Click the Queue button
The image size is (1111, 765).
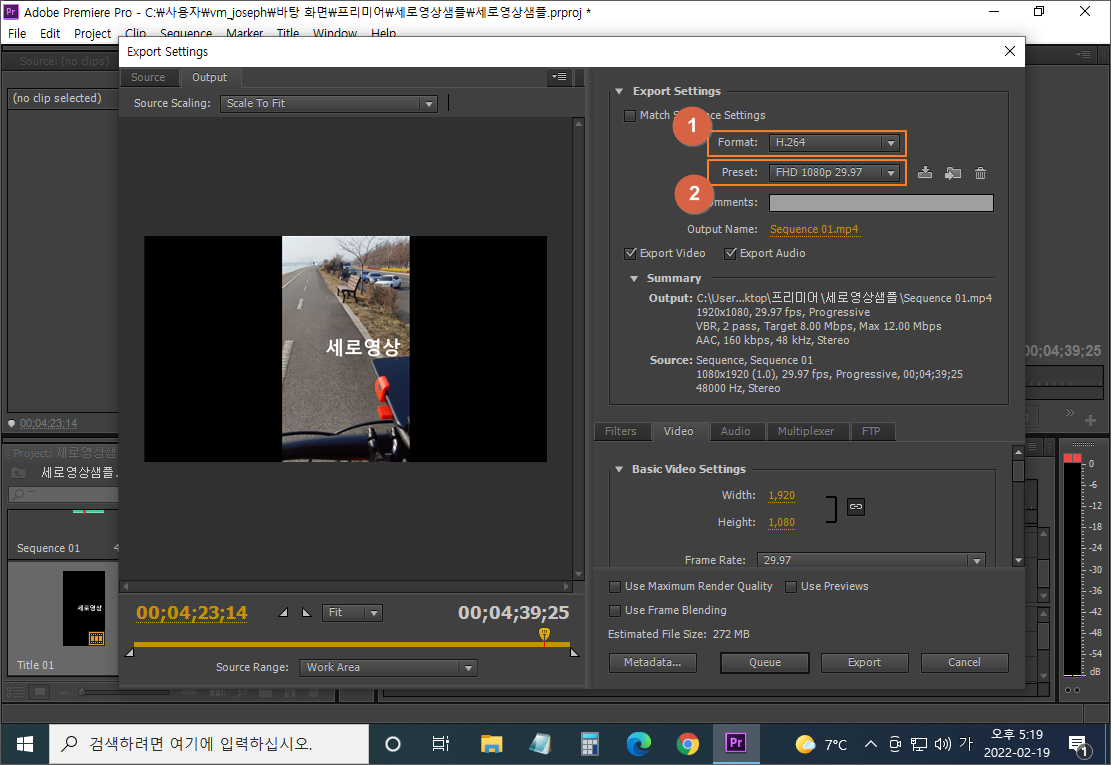pos(765,662)
